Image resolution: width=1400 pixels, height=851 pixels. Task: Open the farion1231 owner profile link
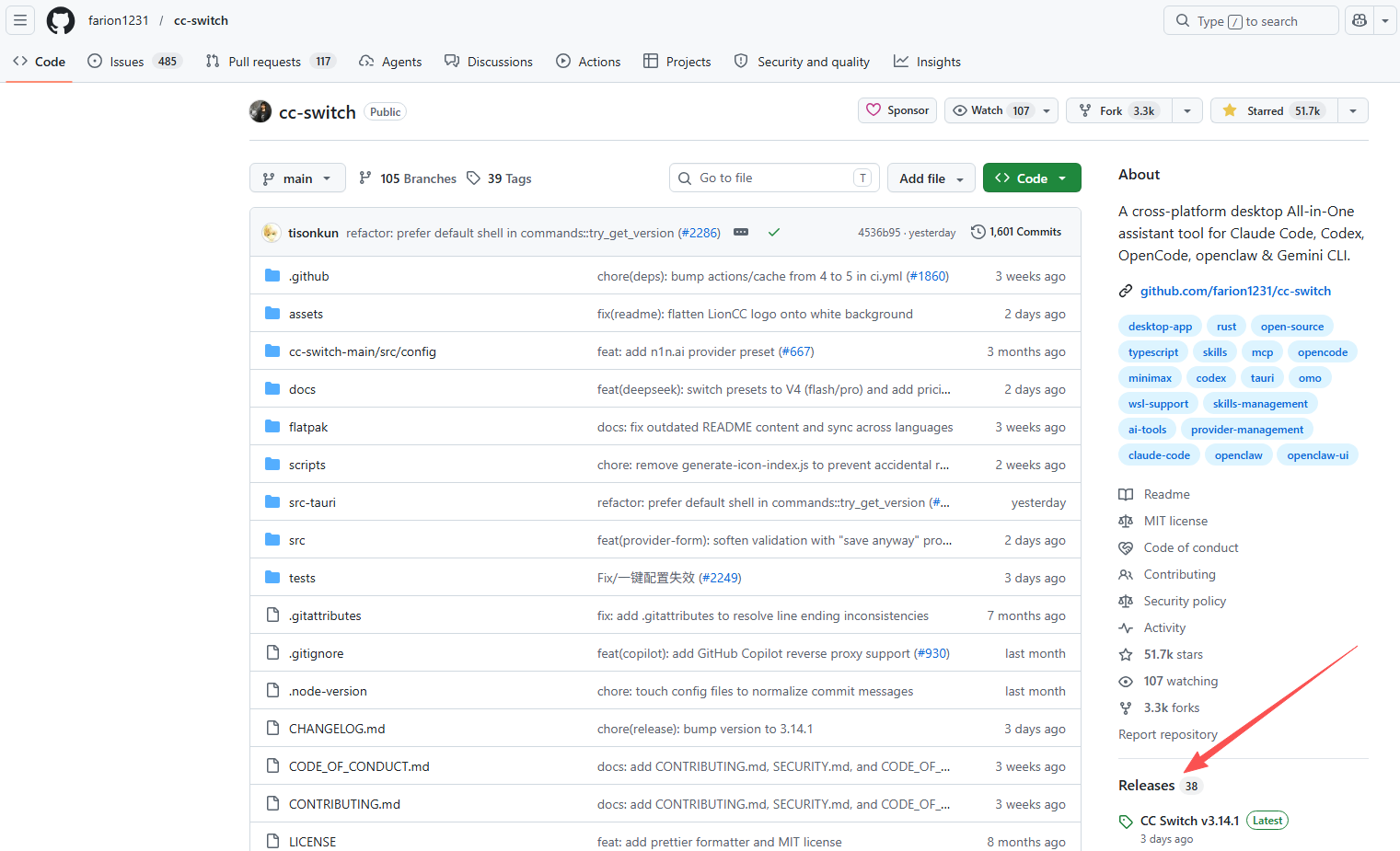point(118,20)
